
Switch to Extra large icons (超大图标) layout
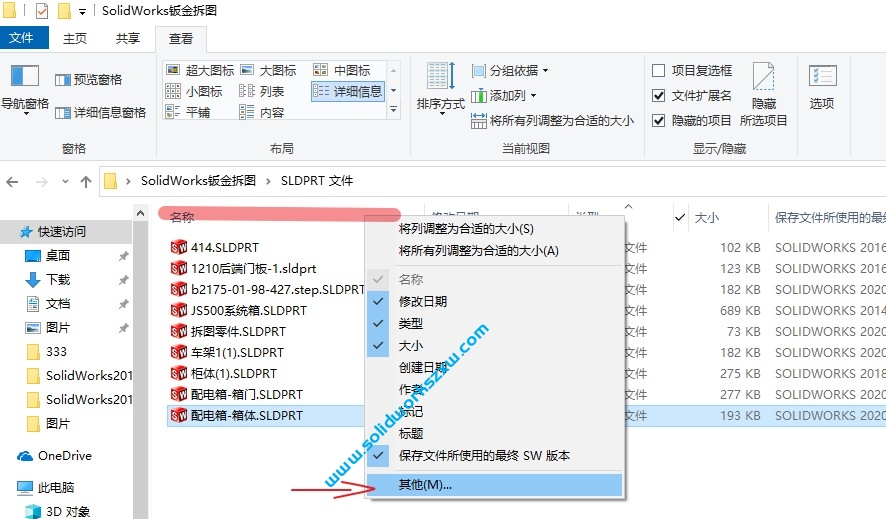click(x=200, y=70)
